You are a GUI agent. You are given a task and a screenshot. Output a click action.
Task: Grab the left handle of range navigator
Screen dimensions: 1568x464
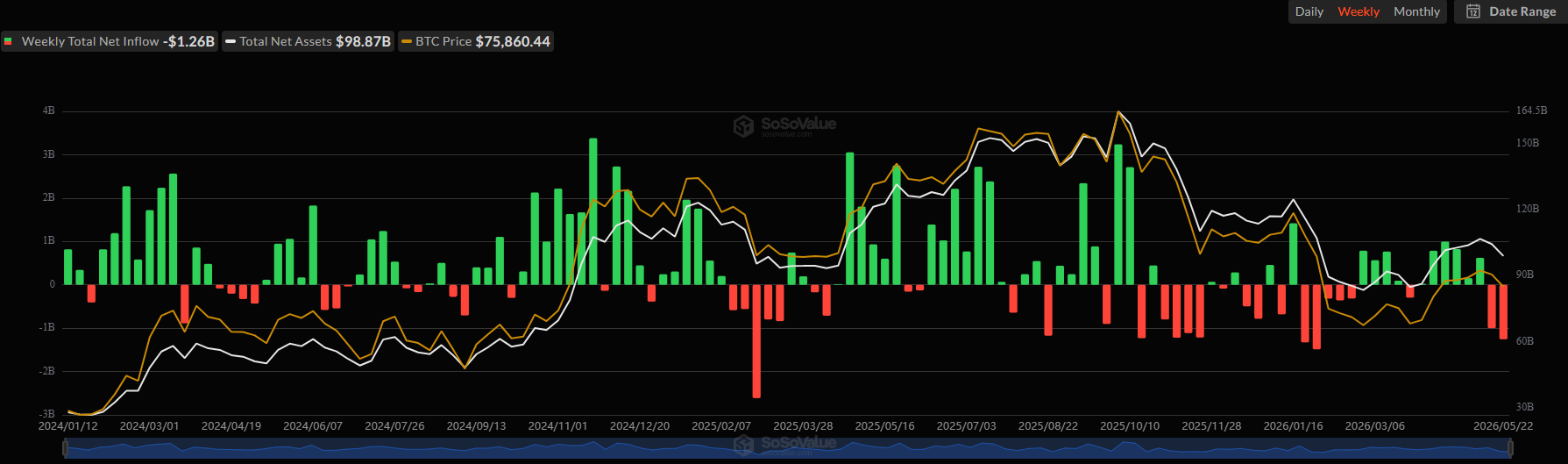tap(64, 448)
